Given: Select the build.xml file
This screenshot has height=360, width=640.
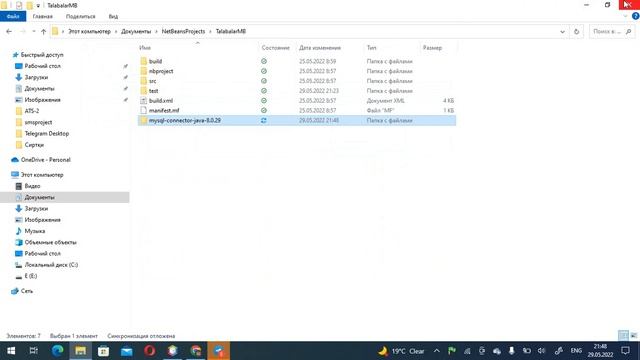Looking at the screenshot, I should 161,100.
